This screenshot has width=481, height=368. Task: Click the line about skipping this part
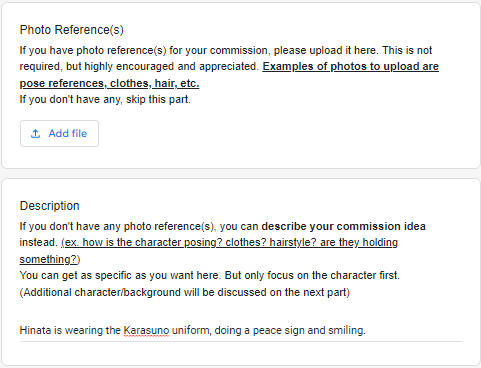(x=105, y=99)
